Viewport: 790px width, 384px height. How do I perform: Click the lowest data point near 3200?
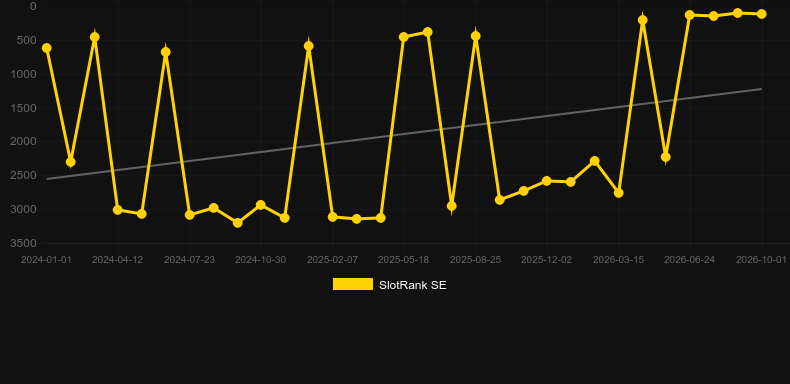coord(238,223)
